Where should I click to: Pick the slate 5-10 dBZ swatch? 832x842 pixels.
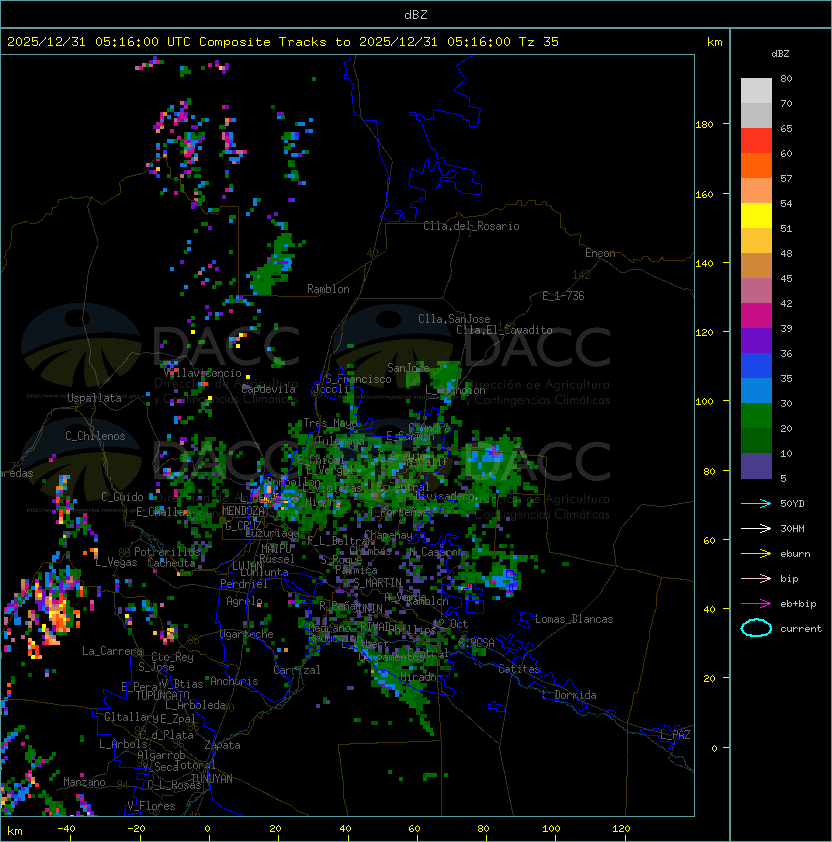(756, 466)
